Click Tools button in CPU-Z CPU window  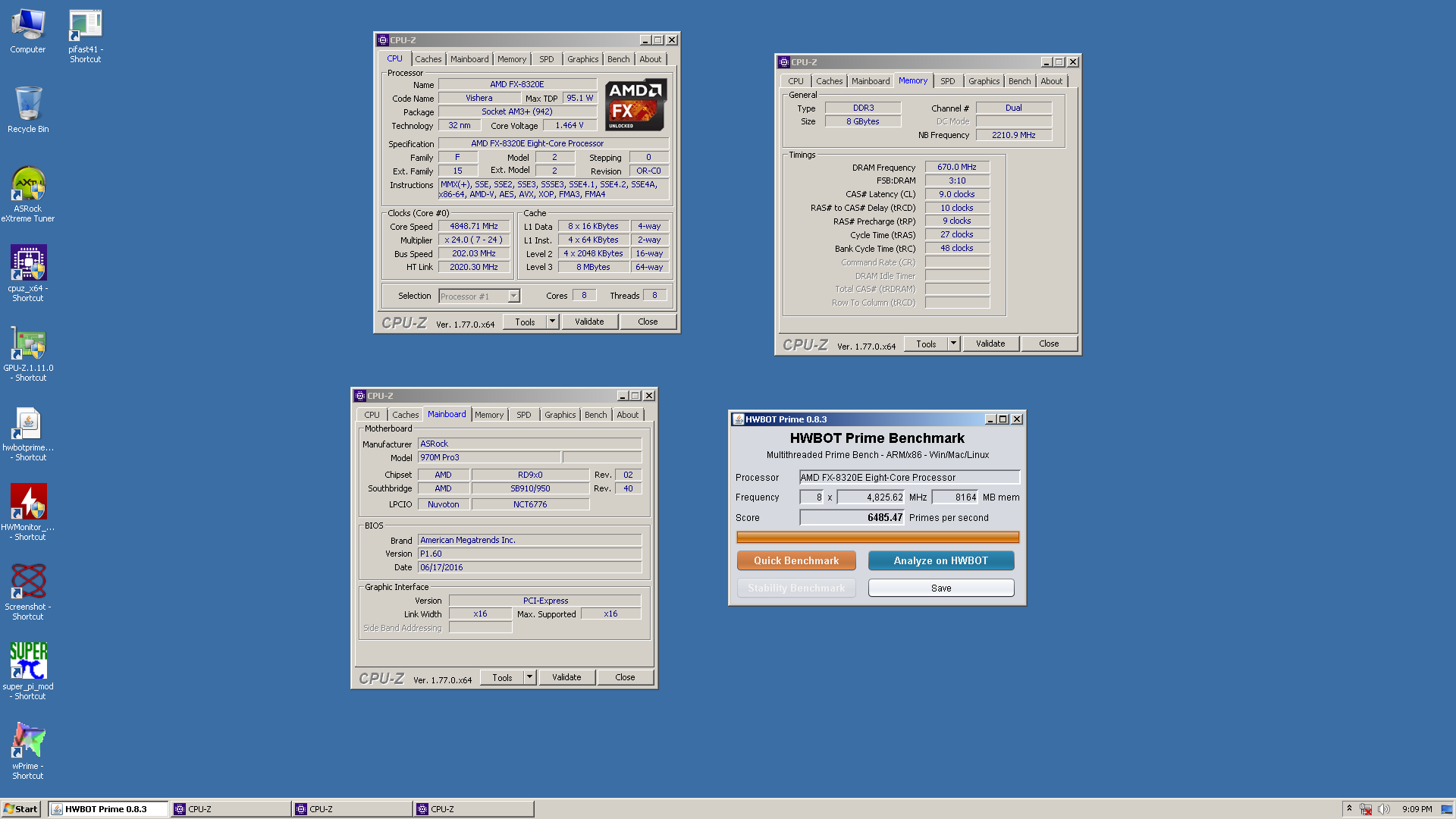coord(525,322)
